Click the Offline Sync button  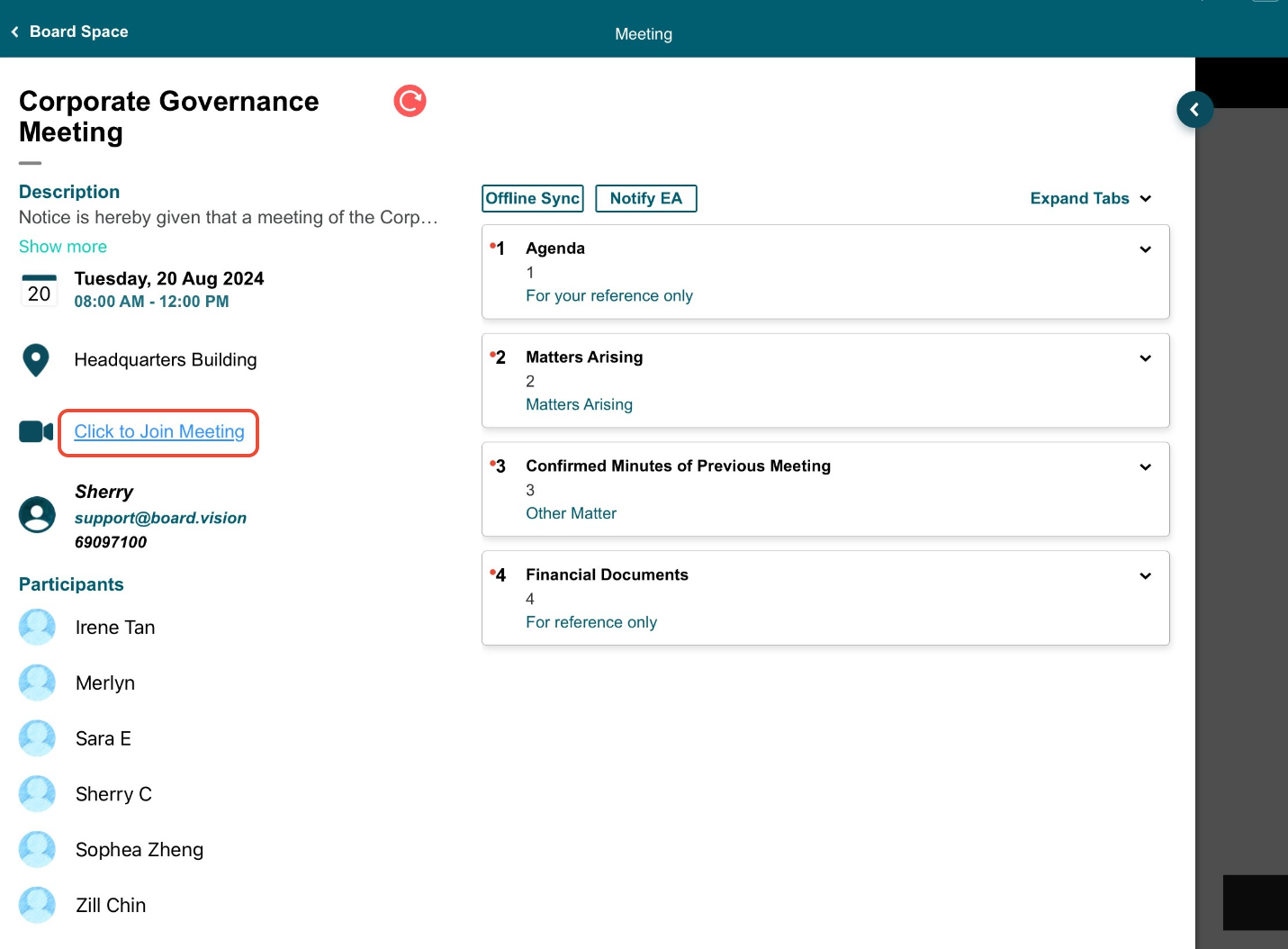pyautogui.click(x=533, y=198)
